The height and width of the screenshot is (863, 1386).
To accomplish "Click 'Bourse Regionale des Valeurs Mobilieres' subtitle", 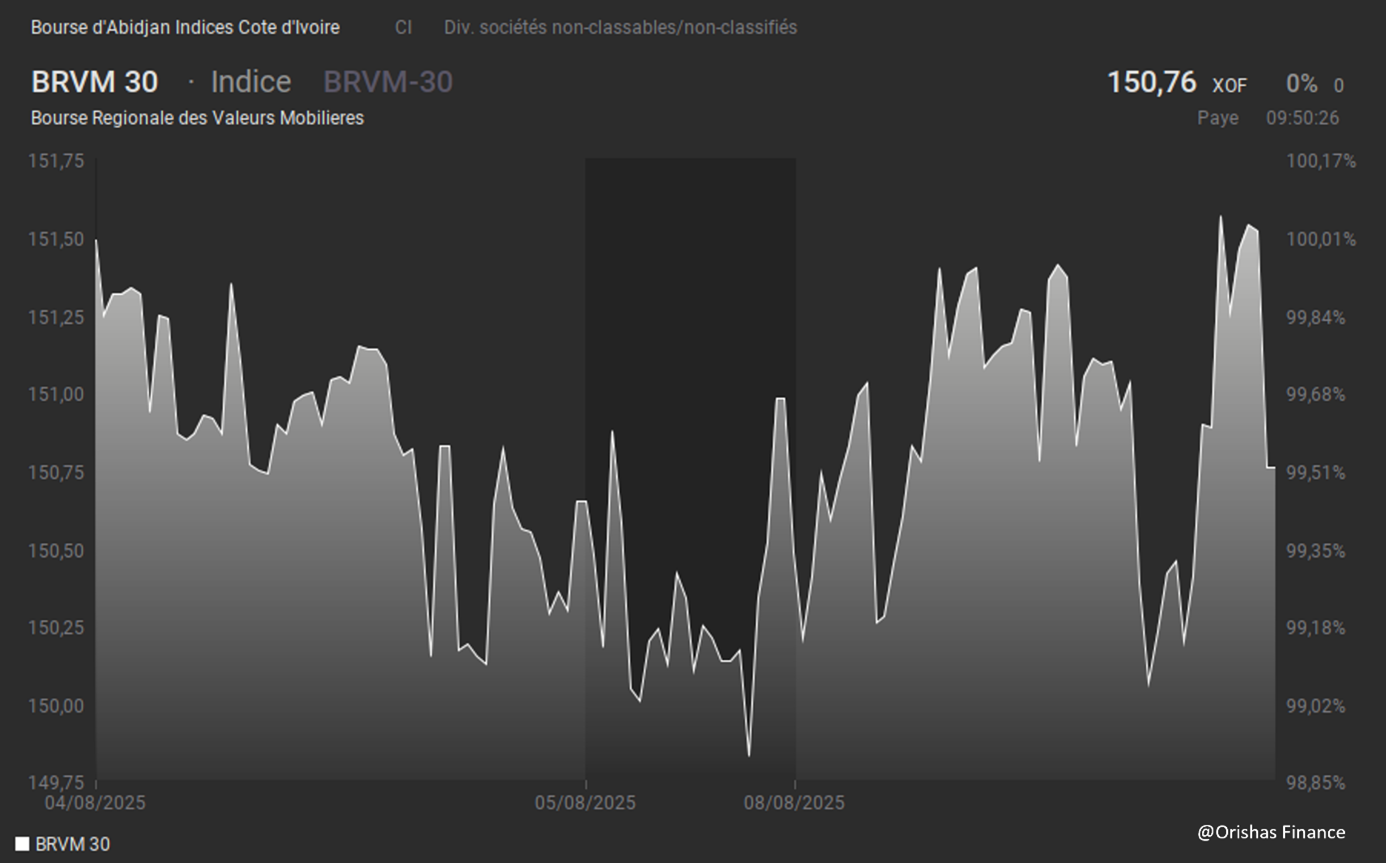I will (x=197, y=118).
